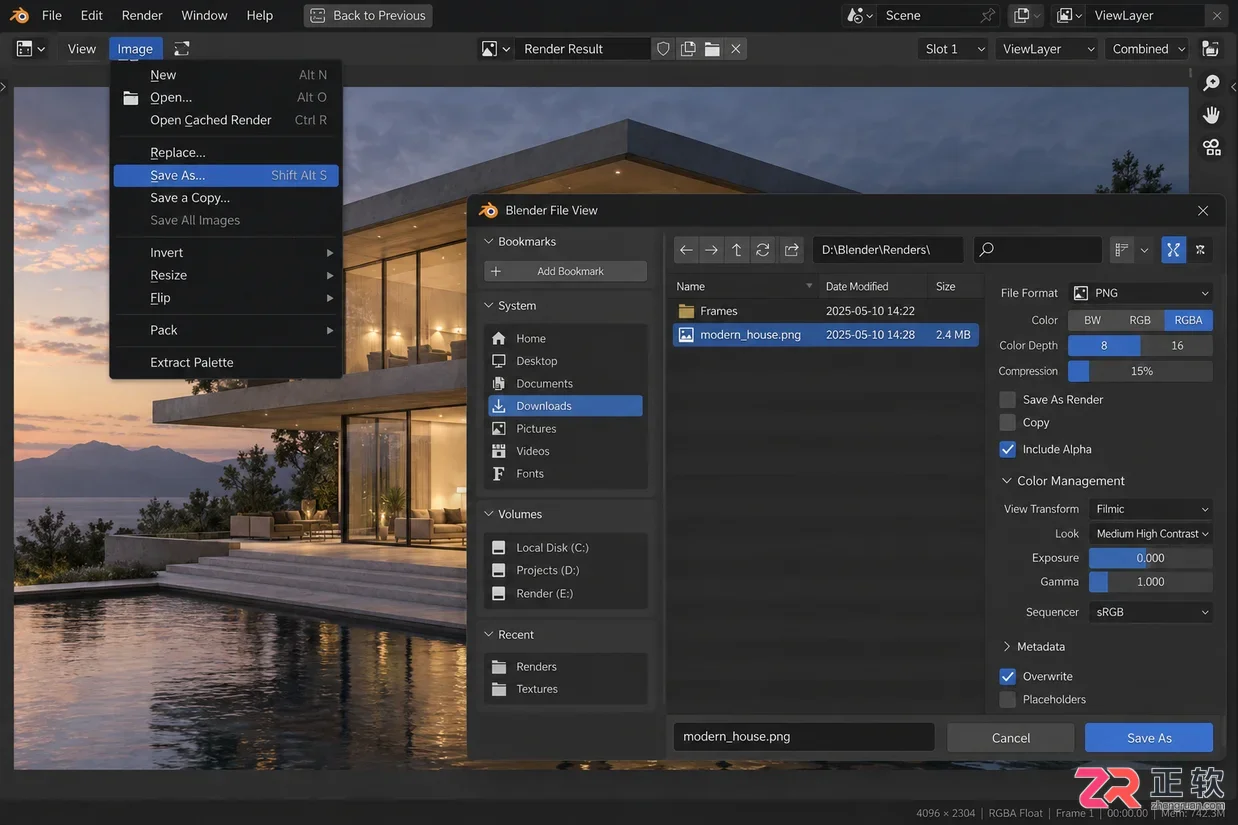Select the hand pan tool
Screen dimensions: 1238x825
point(1212,115)
